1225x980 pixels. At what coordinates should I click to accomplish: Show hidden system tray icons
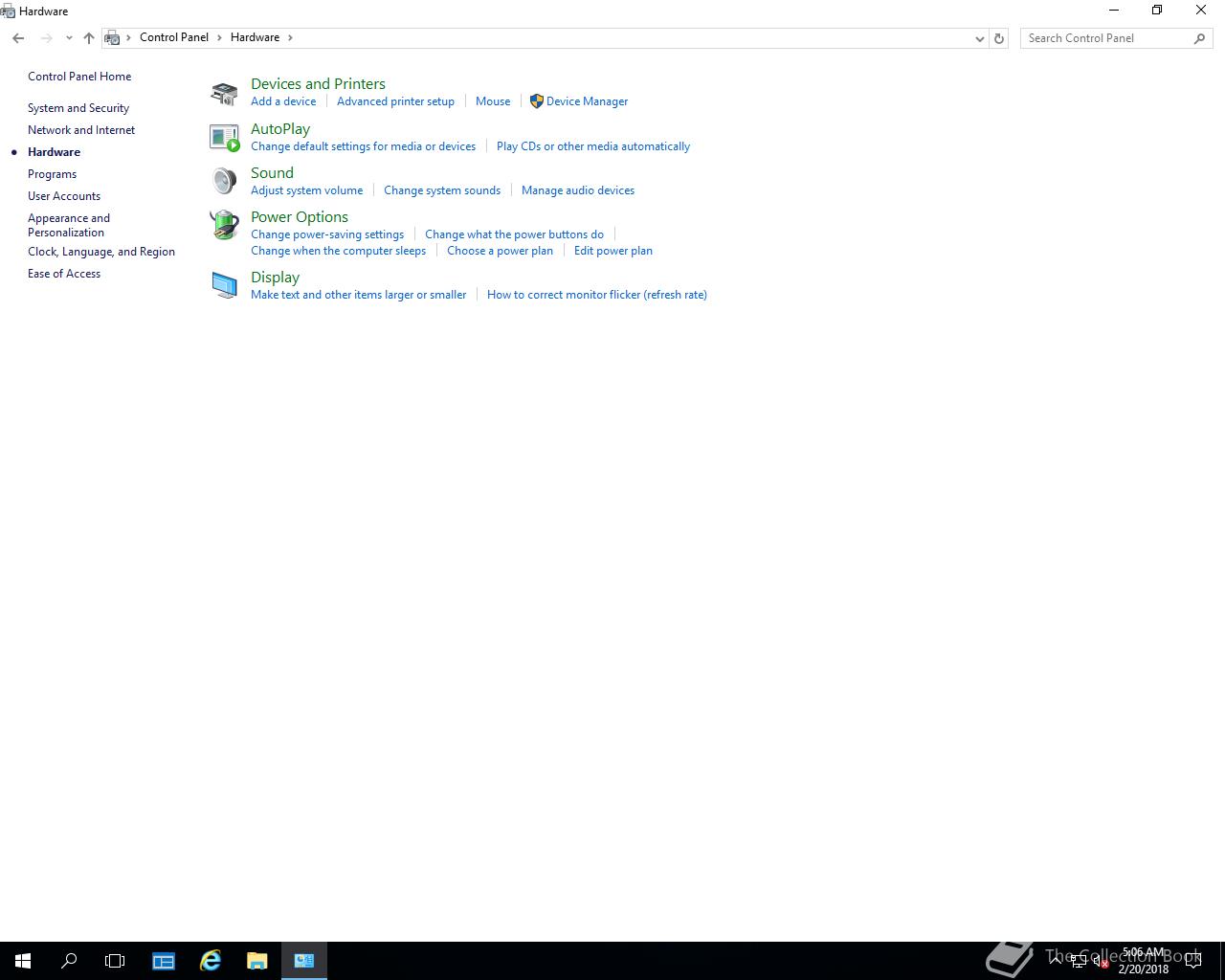(1056, 960)
